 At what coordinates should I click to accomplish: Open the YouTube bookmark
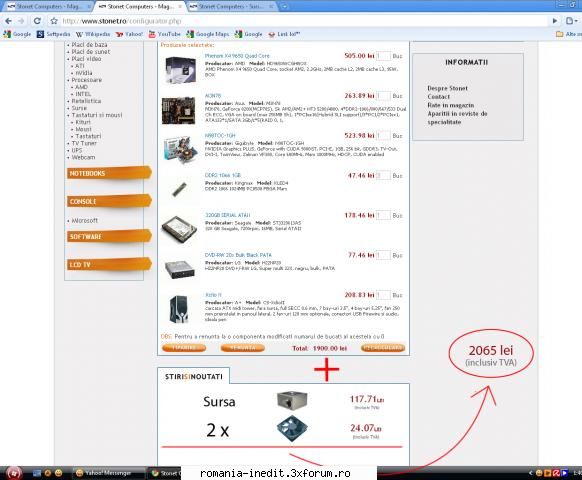164,34
